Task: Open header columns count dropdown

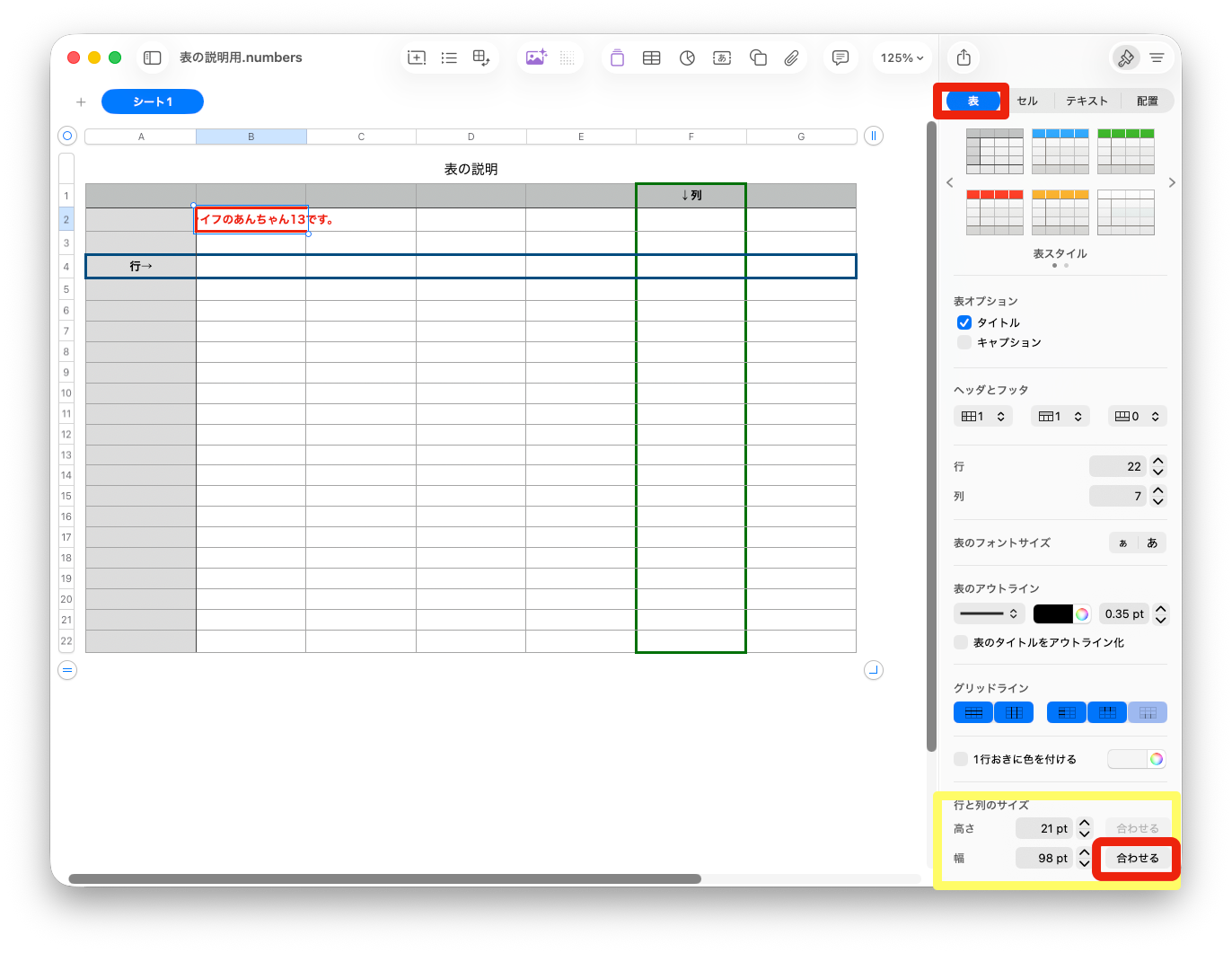Action: click(x=983, y=416)
